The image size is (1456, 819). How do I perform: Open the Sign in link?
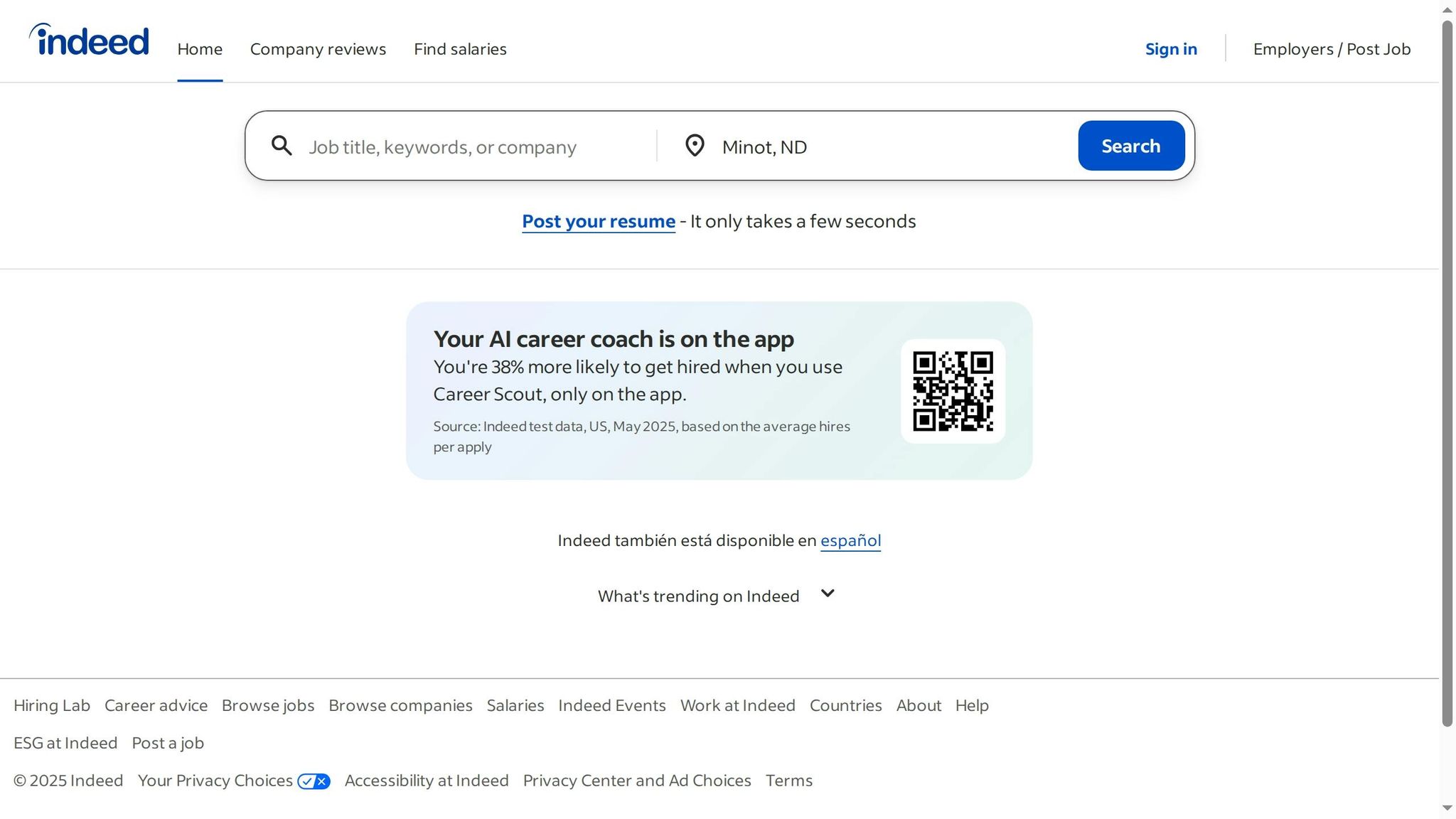(1170, 49)
